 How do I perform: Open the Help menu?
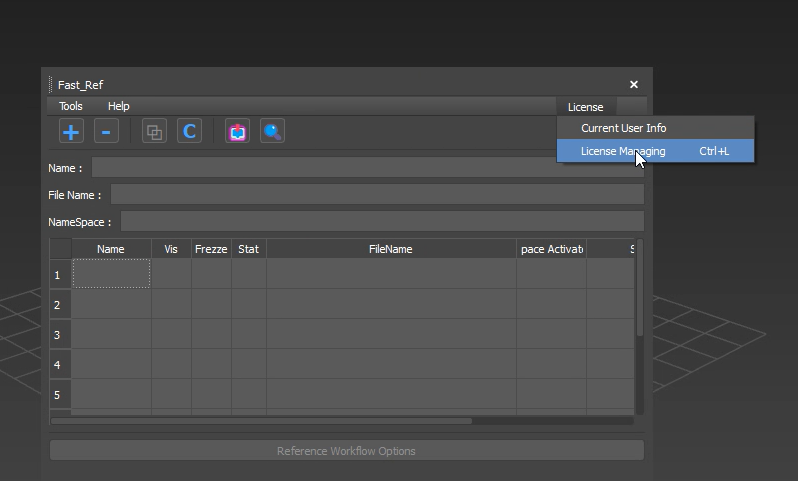point(118,106)
